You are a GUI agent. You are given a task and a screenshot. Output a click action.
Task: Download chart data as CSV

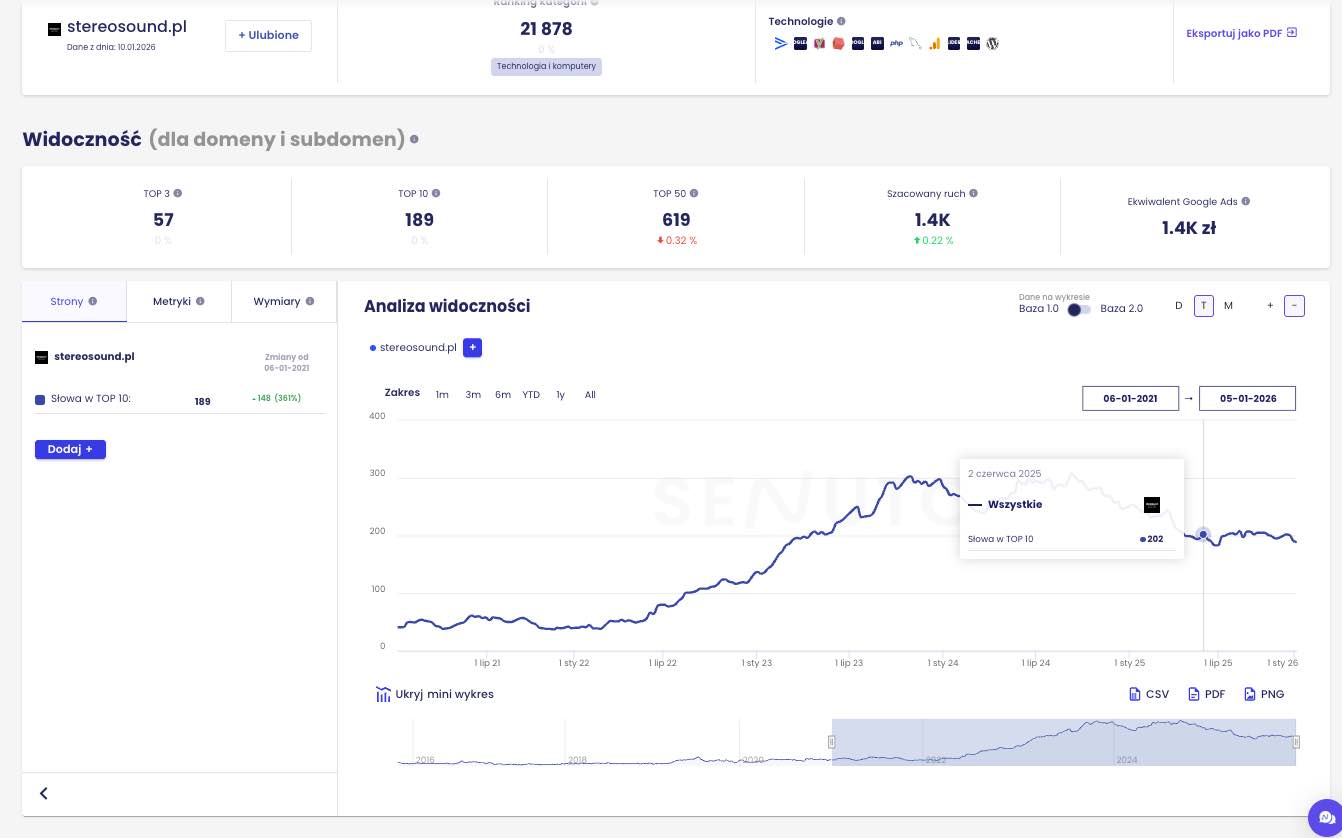coord(1148,694)
